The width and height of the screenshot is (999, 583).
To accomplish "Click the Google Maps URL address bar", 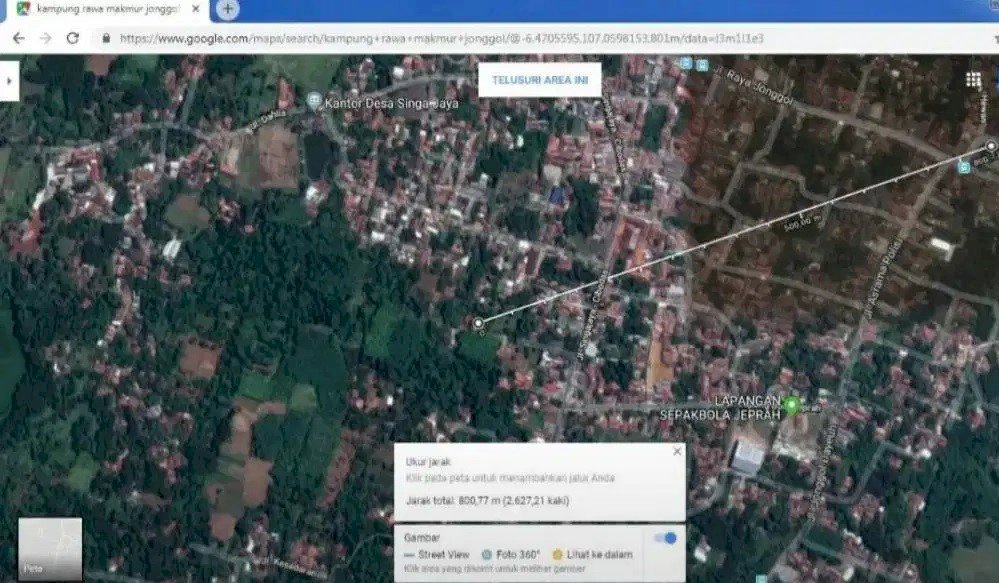I will pyautogui.click(x=450, y=38).
